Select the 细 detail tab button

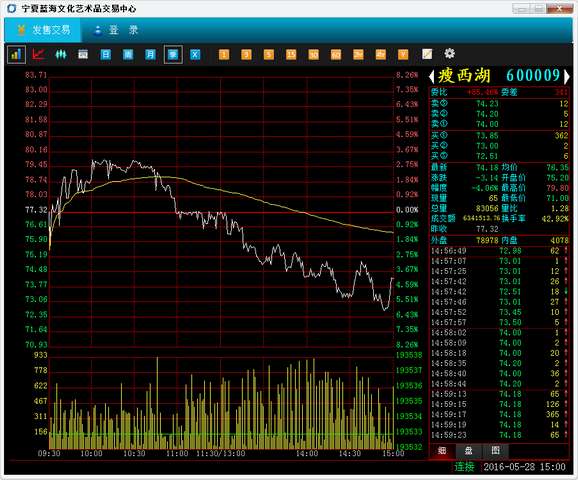(442, 451)
